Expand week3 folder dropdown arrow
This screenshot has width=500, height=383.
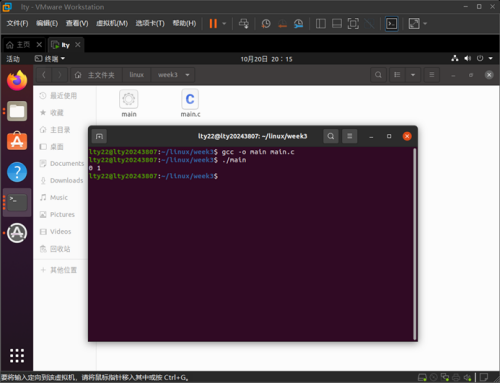(187, 75)
